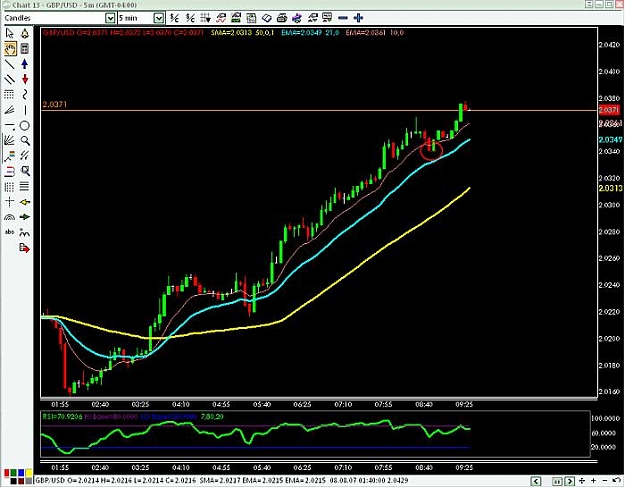This screenshot has width=625, height=488.
Task: Click the four-way move icon at bottom right
Action: pyautogui.click(x=582, y=481)
